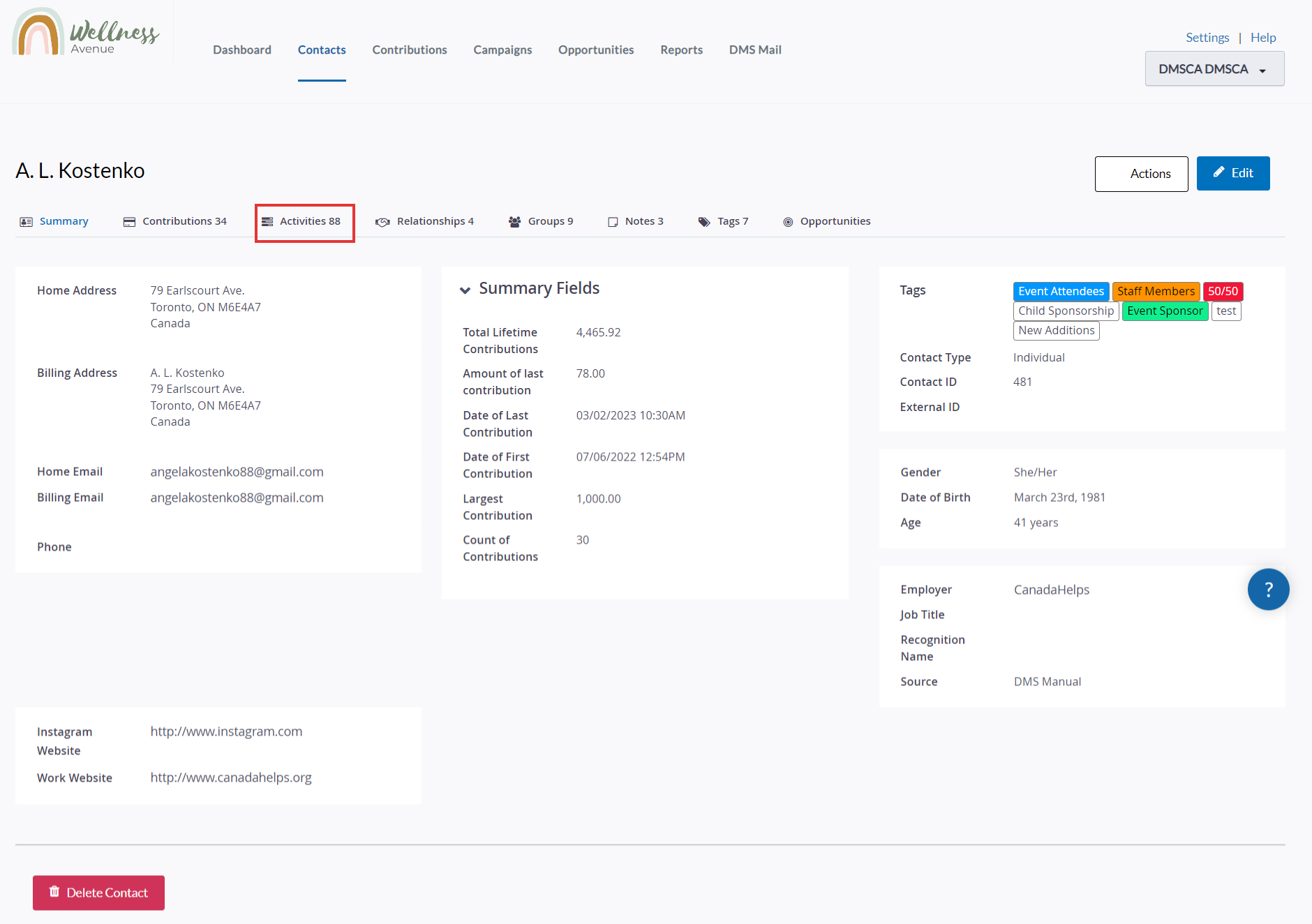Screen dimensions: 1312x924
Task: Click the Amount of last contribution 78.00
Action: pyautogui.click(x=590, y=373)
